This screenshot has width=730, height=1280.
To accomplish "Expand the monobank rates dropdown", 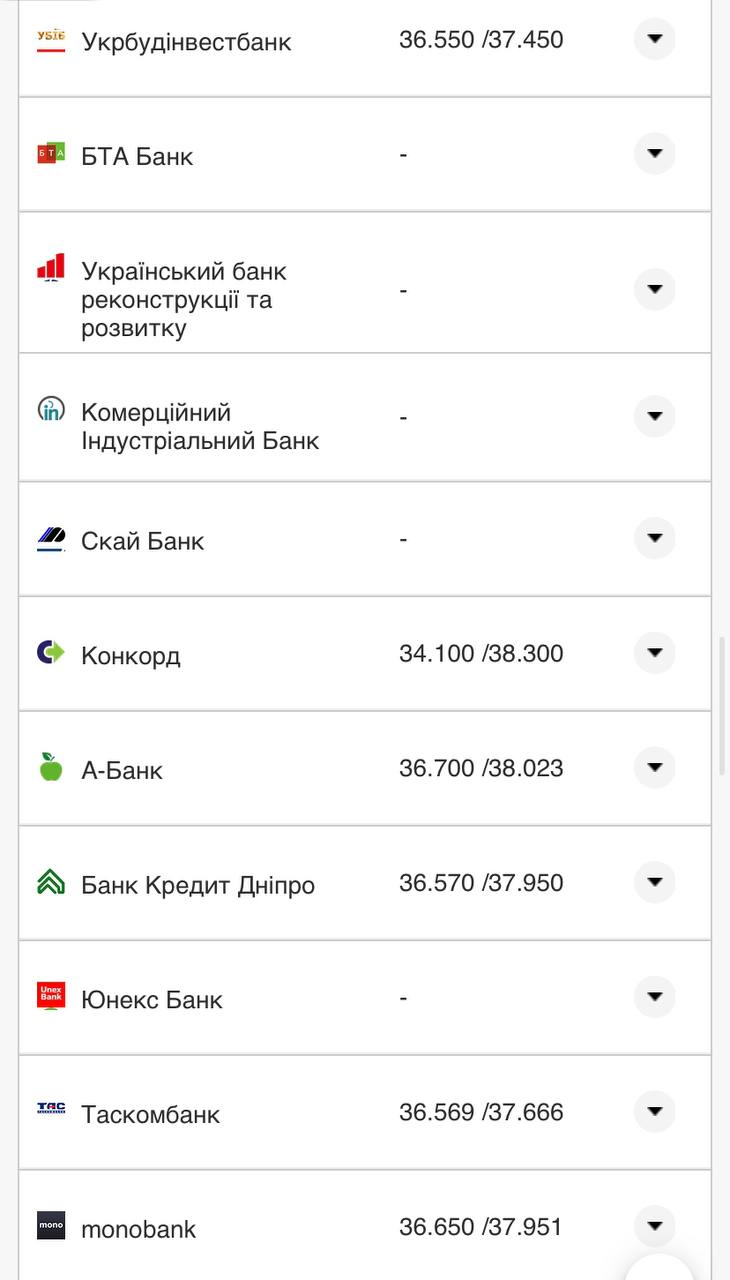I will pyautogui.click(x=654, y=1225).
